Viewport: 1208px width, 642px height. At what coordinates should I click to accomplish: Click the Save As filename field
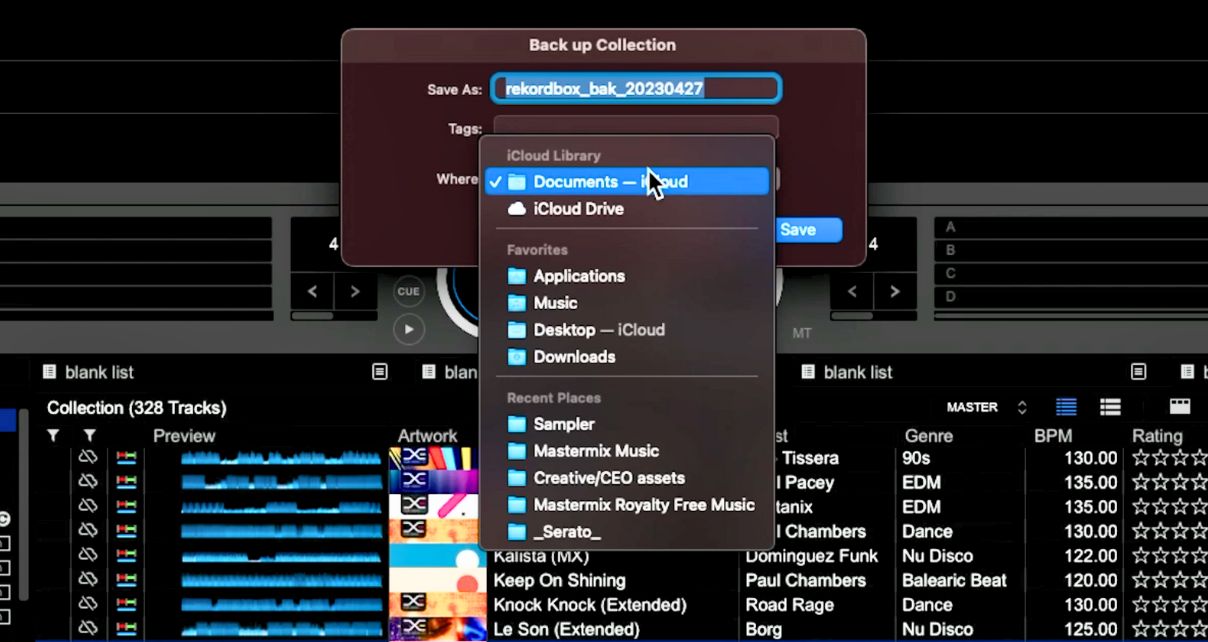point(636,88)
